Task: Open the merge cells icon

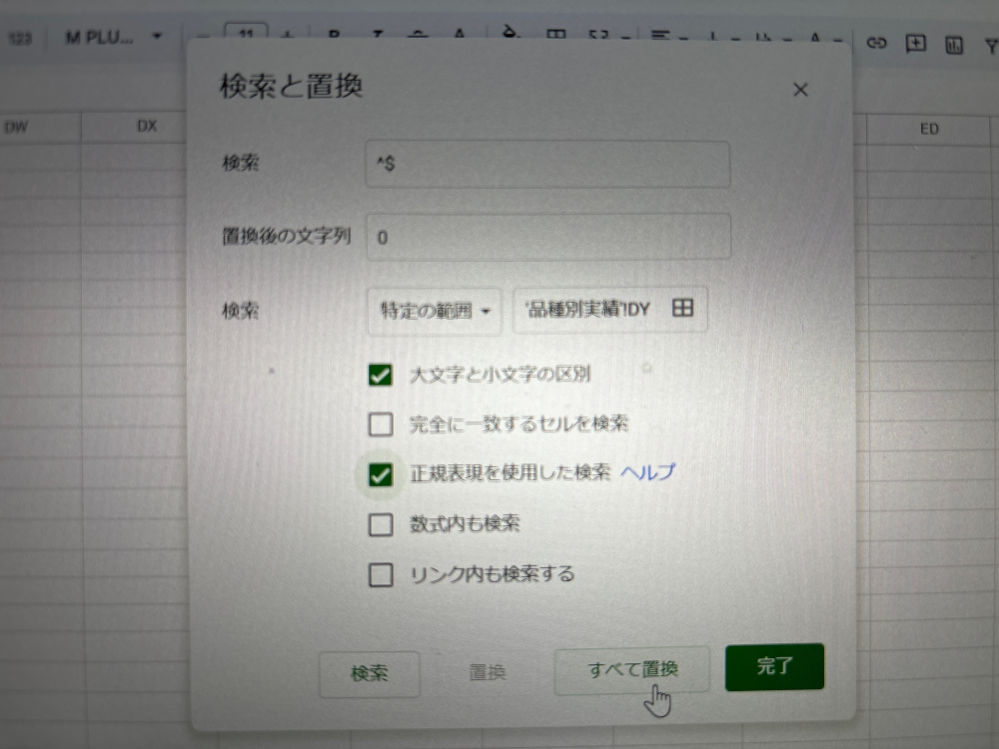Action: 598,33
